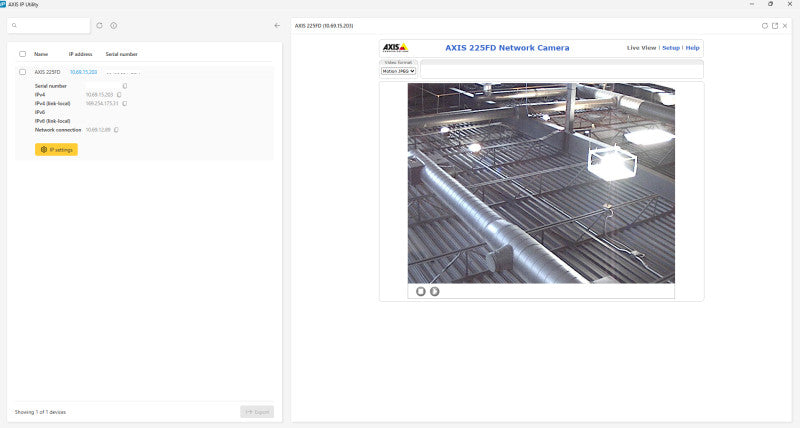Sort by the Name column header
This screenshot has height=428, width=800.
41,54
